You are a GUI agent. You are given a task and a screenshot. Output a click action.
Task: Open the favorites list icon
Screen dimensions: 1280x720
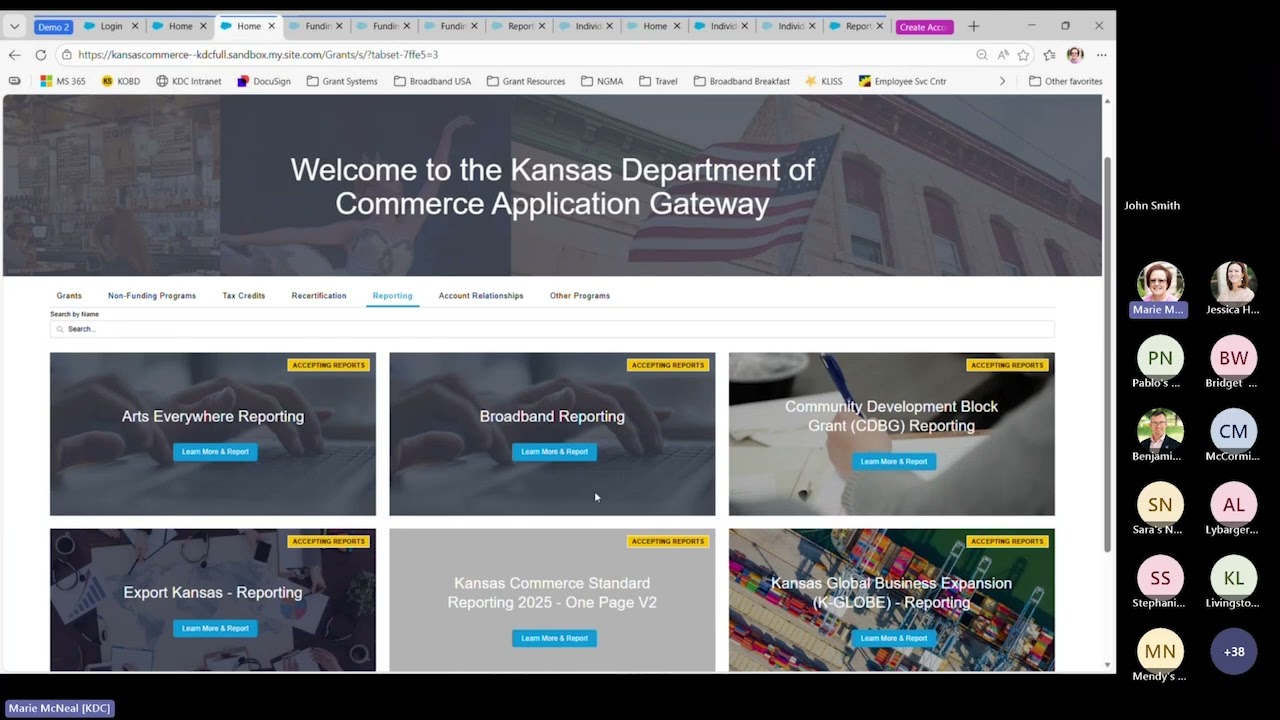point(1049,55)
